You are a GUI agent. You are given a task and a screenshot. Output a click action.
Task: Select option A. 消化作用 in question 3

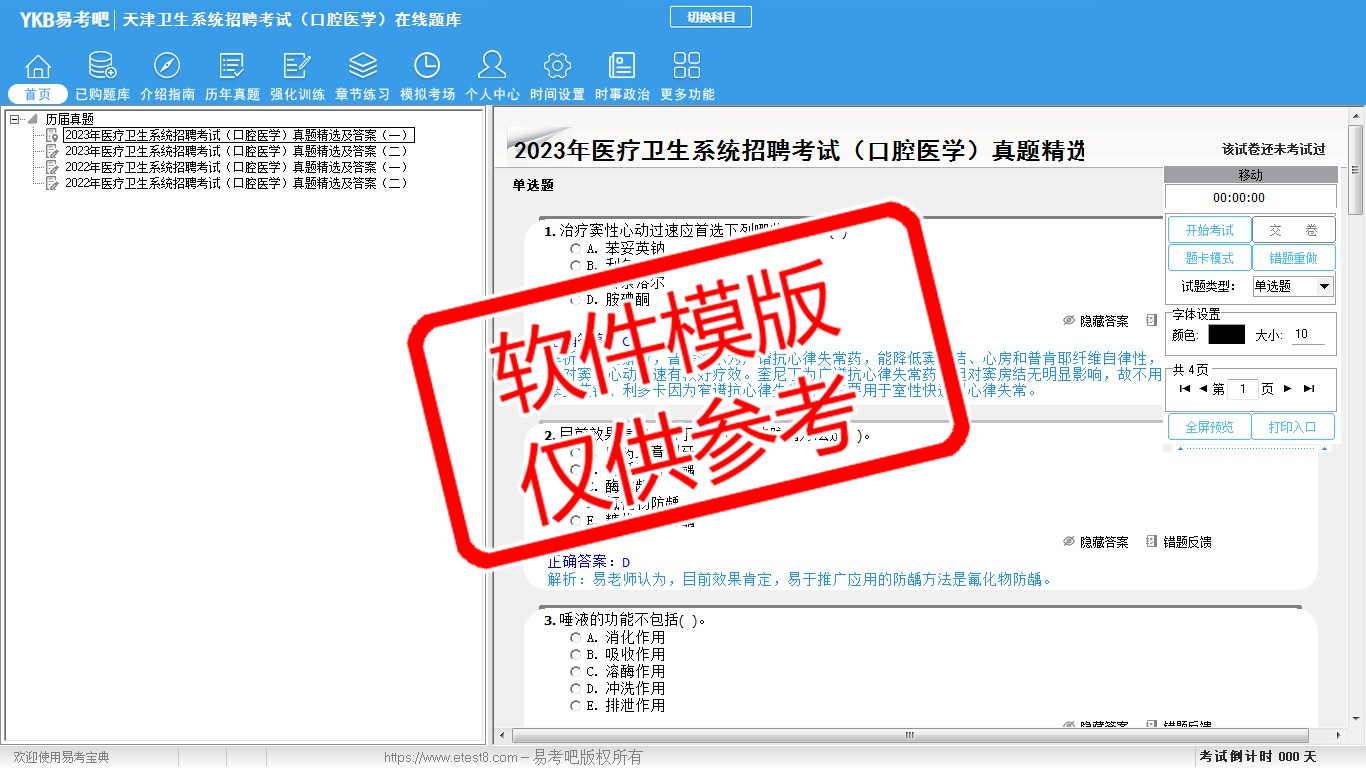coord(575,637)
